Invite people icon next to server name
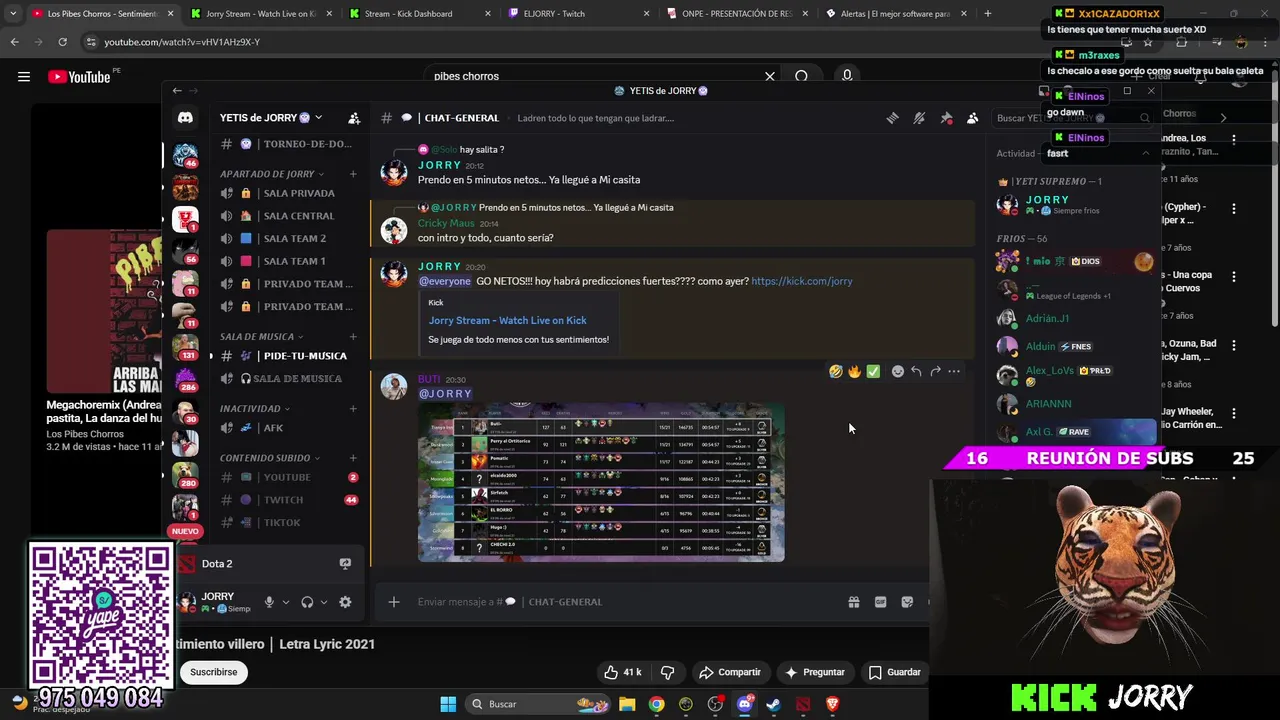The height and width of the screenshot is (720, 1280). click(x=353, y=118)
